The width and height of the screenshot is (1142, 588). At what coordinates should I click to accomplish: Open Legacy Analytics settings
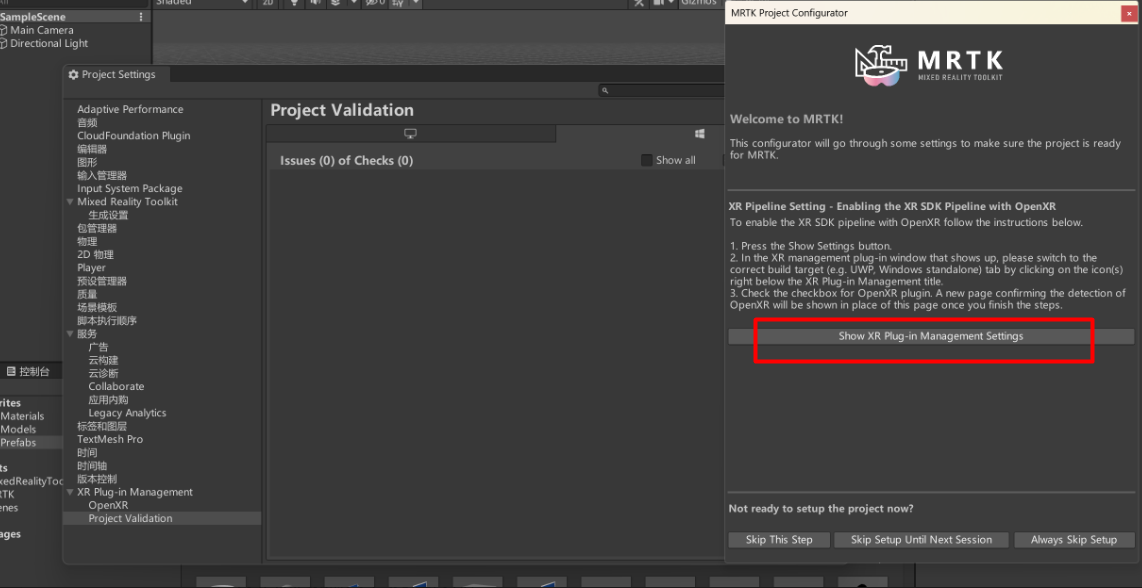click(127, 413)
